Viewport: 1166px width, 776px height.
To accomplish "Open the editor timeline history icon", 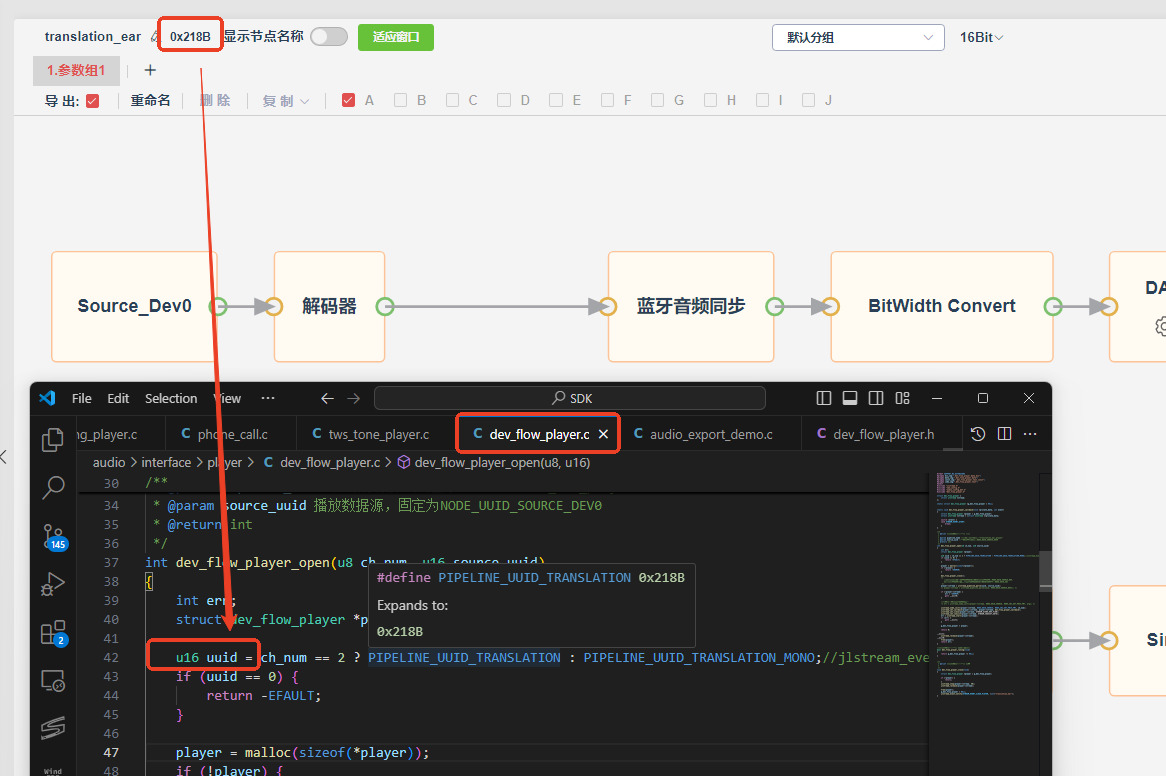I will 978,434.
